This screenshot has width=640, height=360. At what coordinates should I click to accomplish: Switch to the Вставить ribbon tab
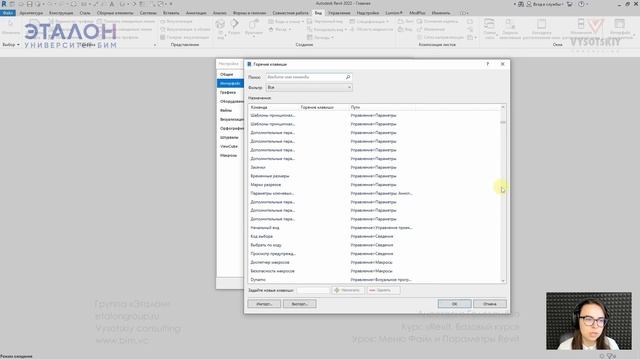(171, 13)
